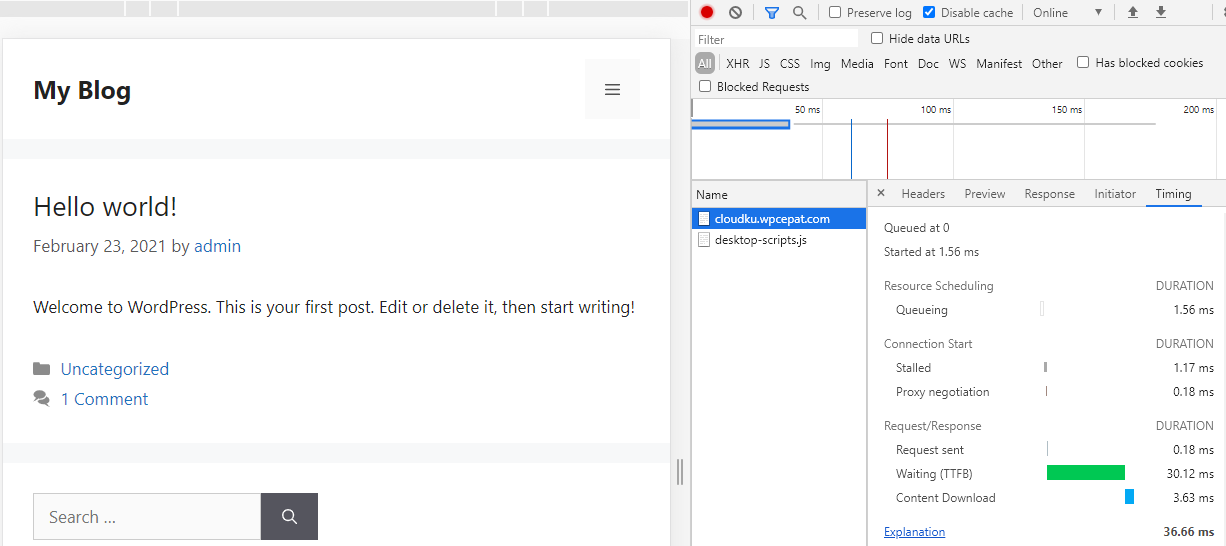Clear the network log

click(735, 13)
